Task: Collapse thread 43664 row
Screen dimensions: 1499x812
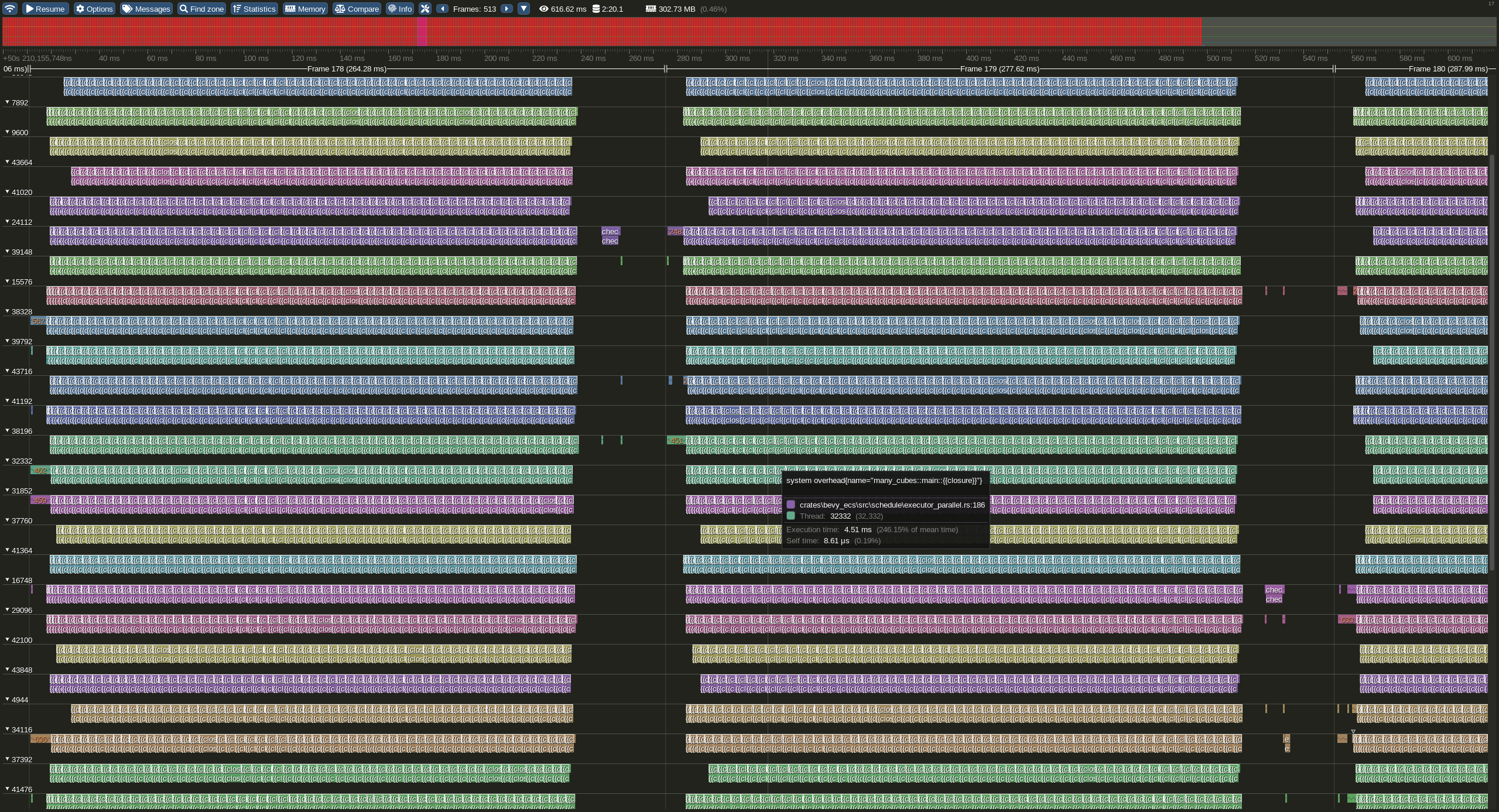Action: point(8,162)
